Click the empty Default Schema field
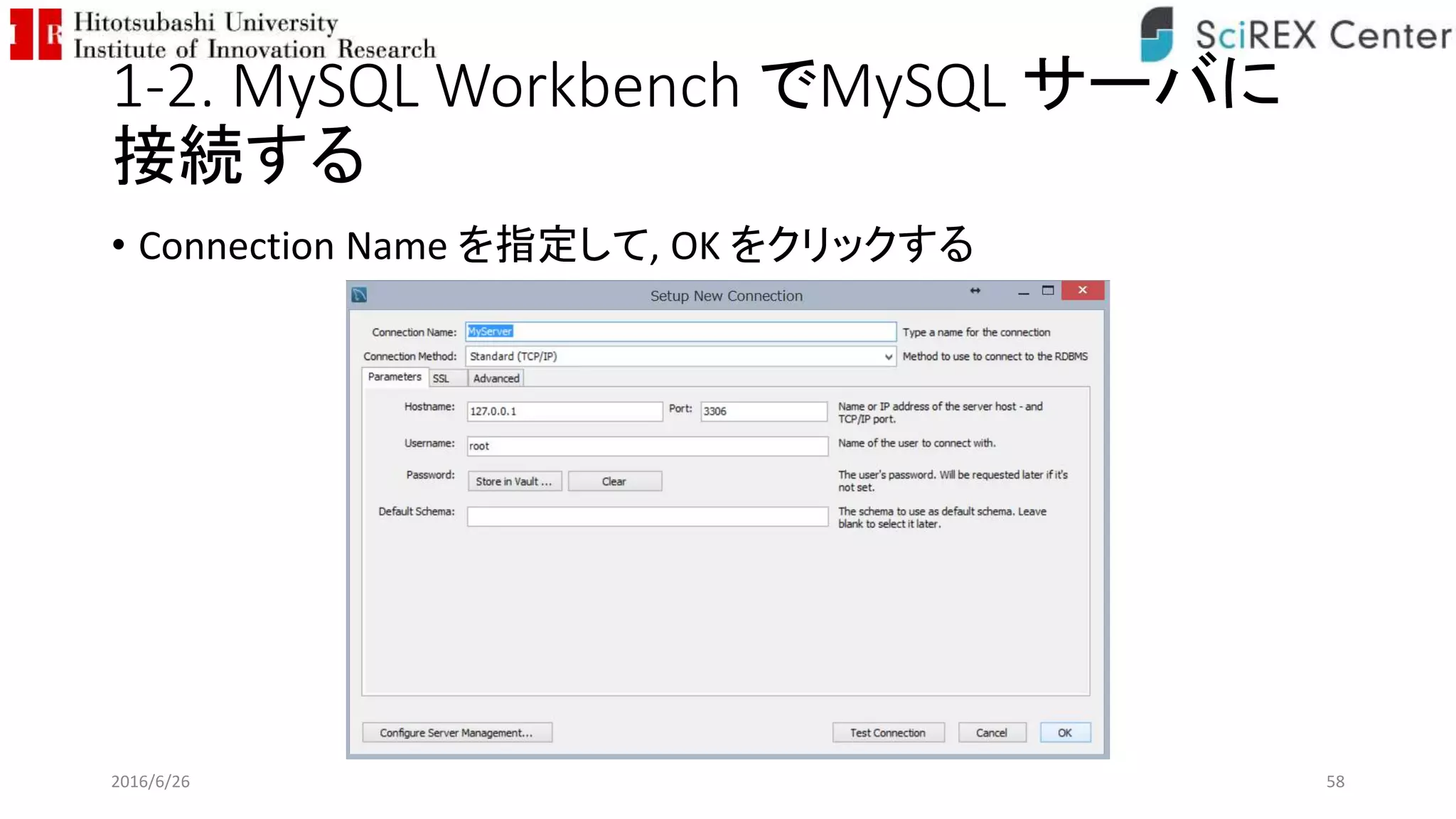The width and height of the screenshot is (1456, 819). [x=647, y=517]
